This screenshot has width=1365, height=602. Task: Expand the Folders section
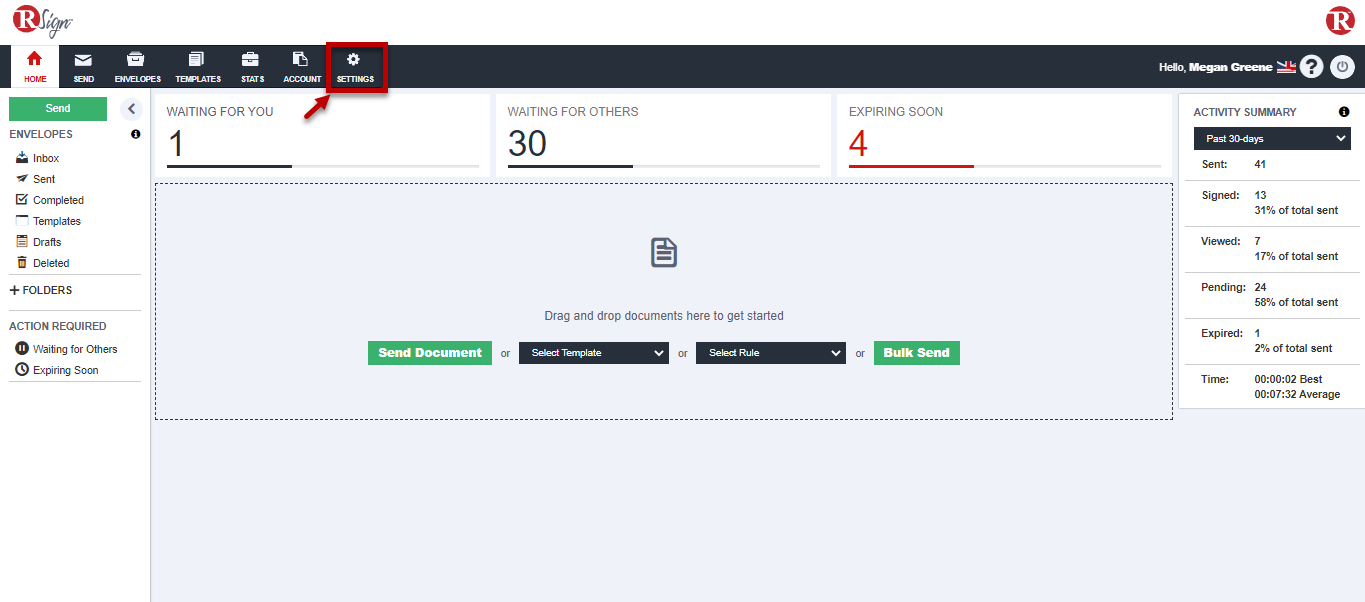click(41, 290)
